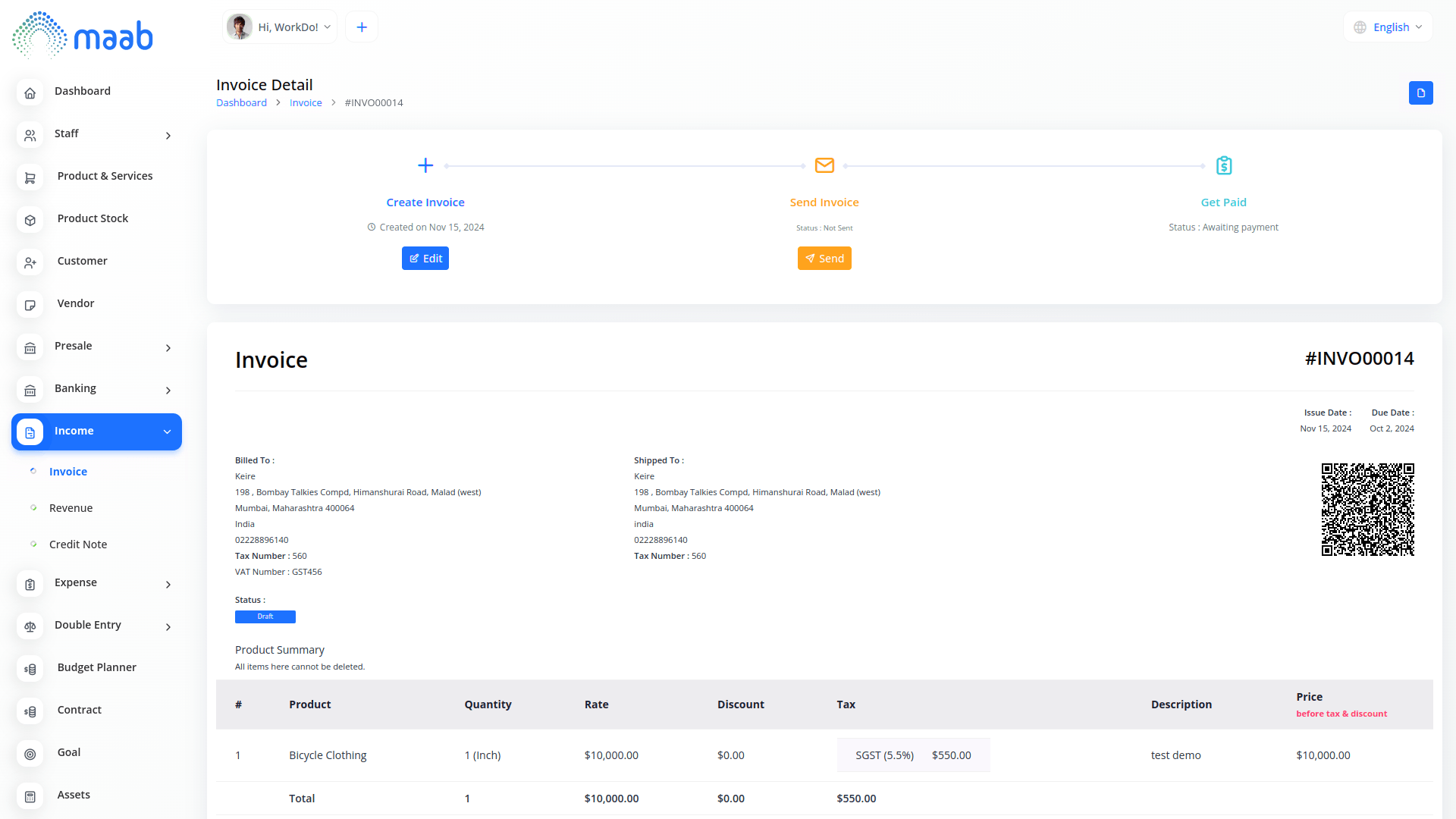1456x819 pixels.
Task: Click the Customer add-user icon
Action: 30,262
